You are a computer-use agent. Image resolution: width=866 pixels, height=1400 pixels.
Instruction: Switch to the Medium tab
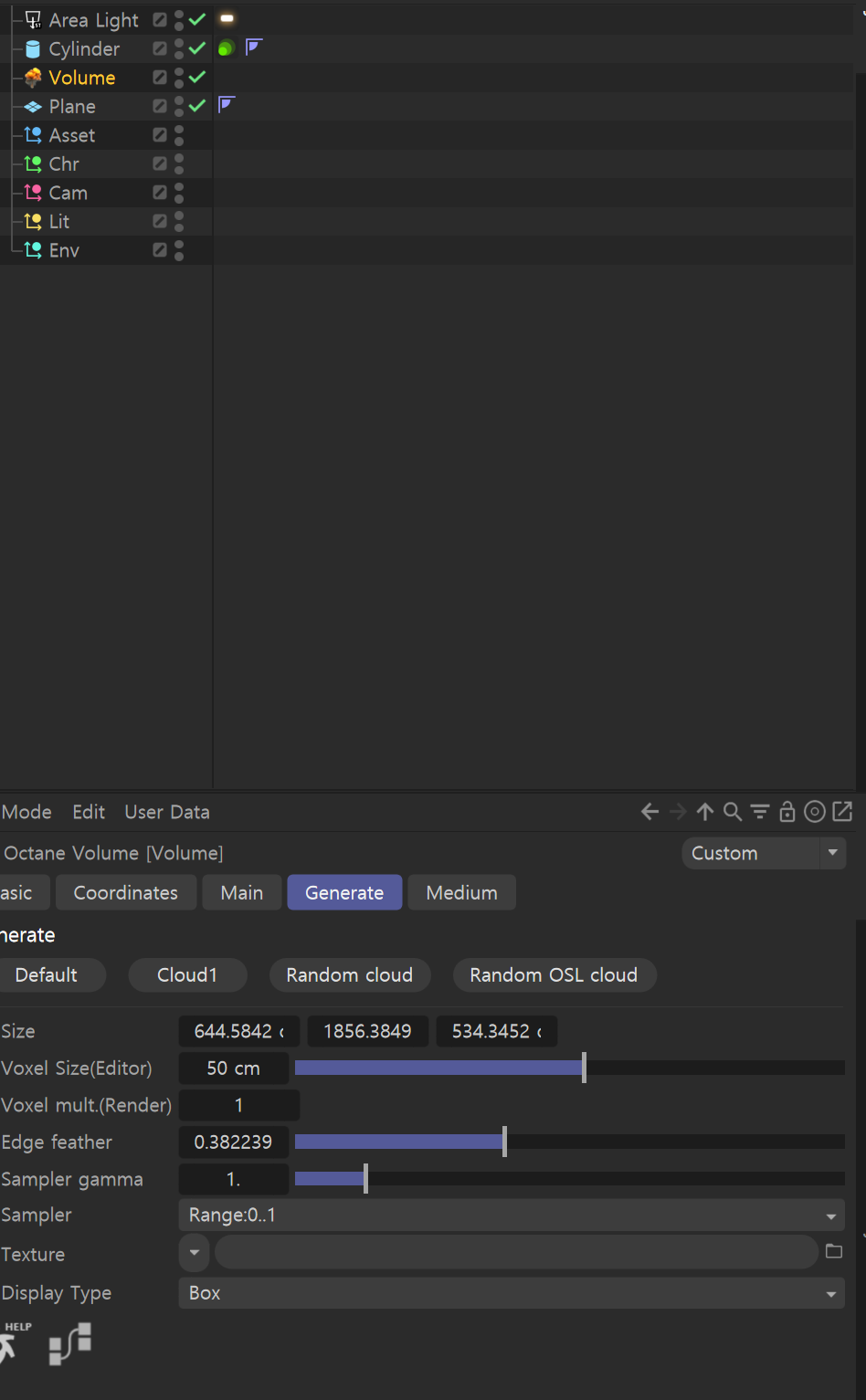click(461, 893)
